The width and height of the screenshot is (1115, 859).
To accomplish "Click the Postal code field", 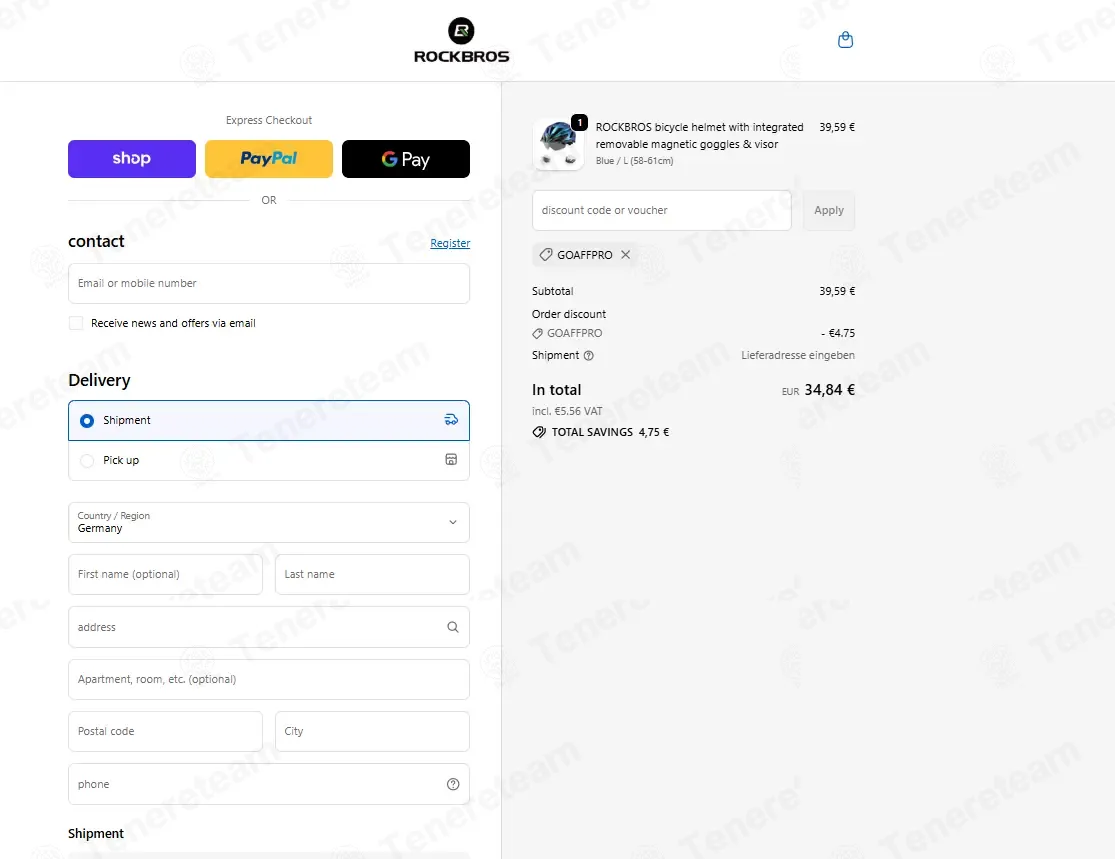I will point(165,731).
